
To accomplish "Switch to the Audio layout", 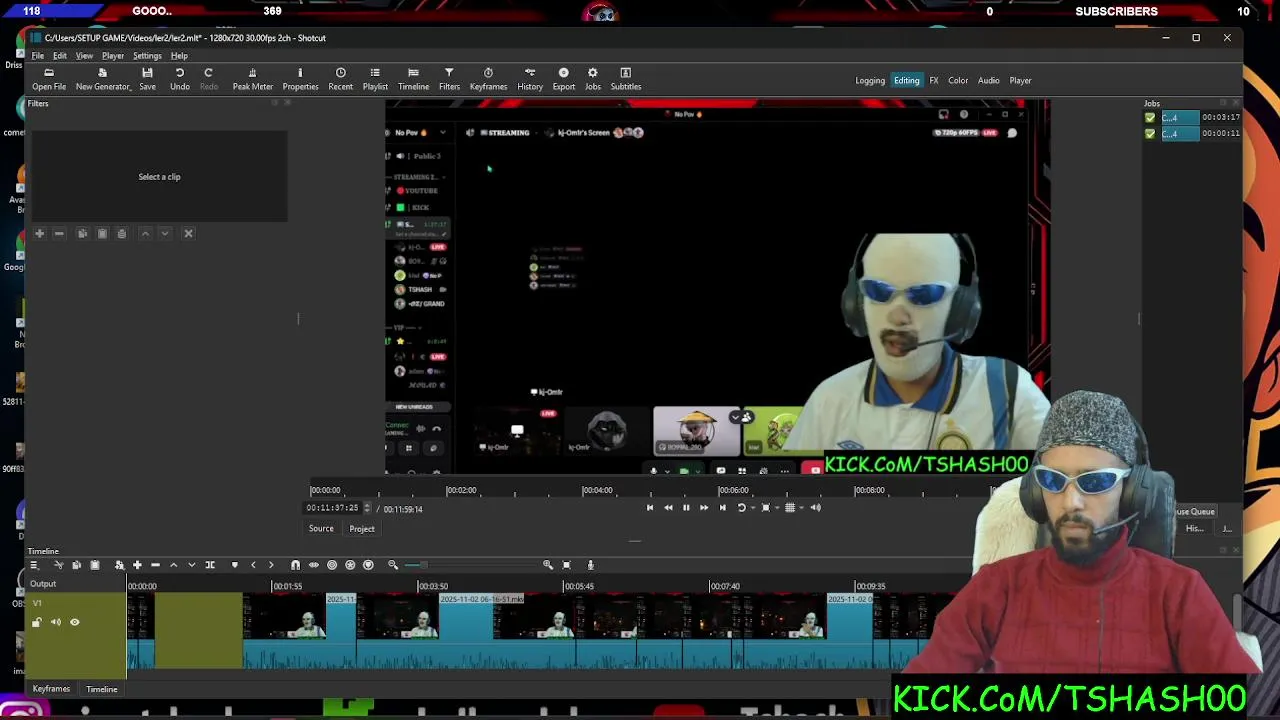I will click(989, 81).
